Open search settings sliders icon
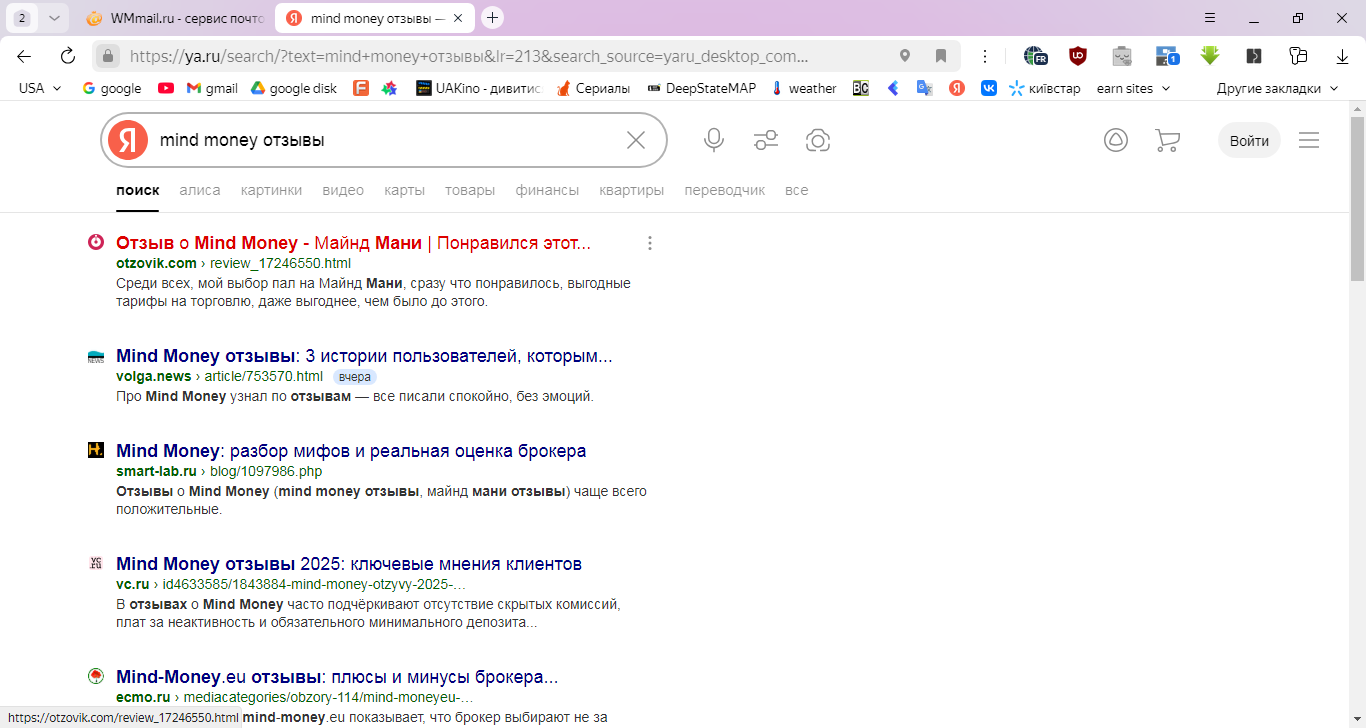The image size is (1366, 728). coord(766,140)
